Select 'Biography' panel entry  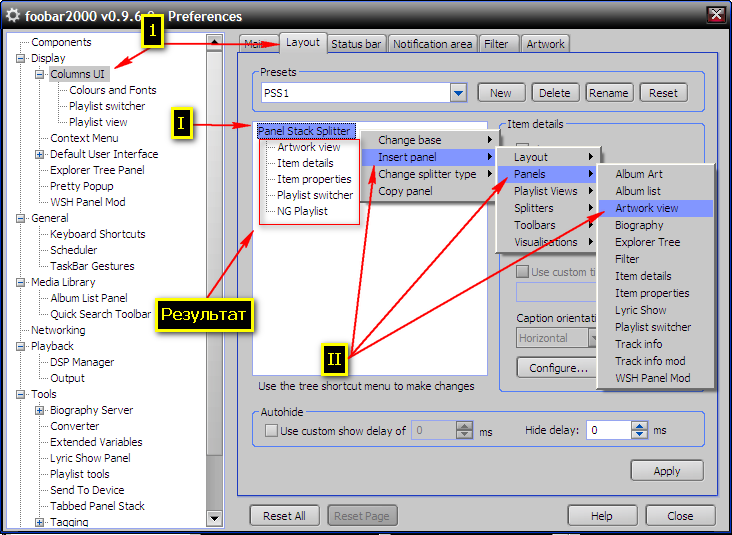click(655, 225)
